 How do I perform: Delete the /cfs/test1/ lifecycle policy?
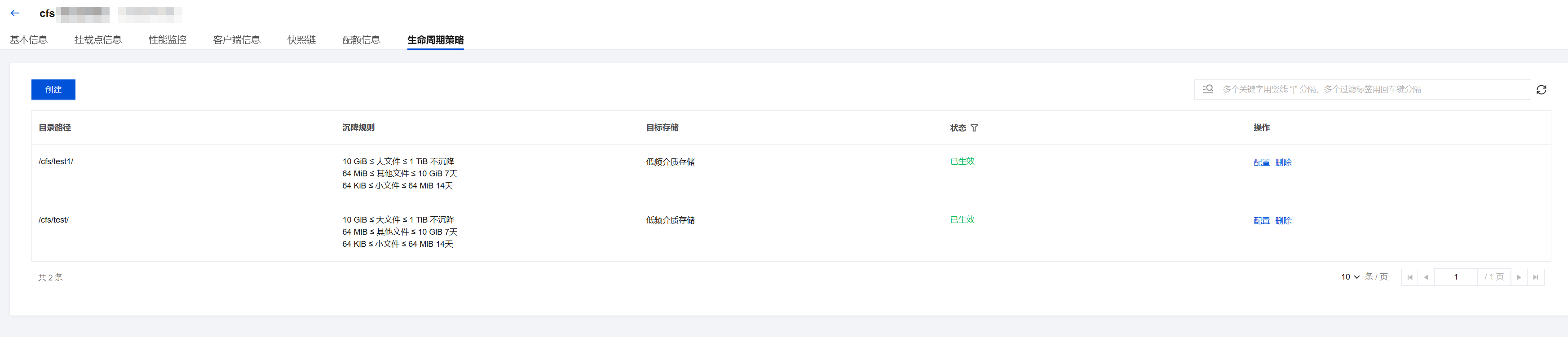(1283, 162)
